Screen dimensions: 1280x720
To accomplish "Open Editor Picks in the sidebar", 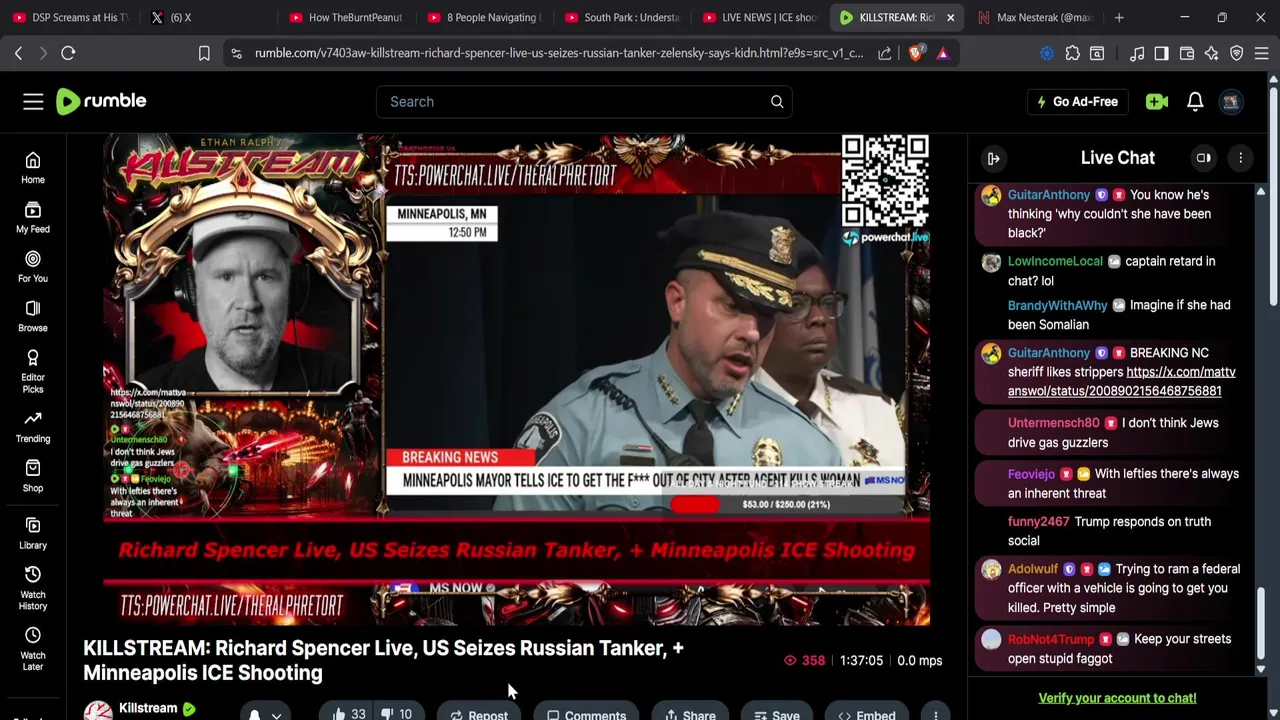I will tap(33, 371).
